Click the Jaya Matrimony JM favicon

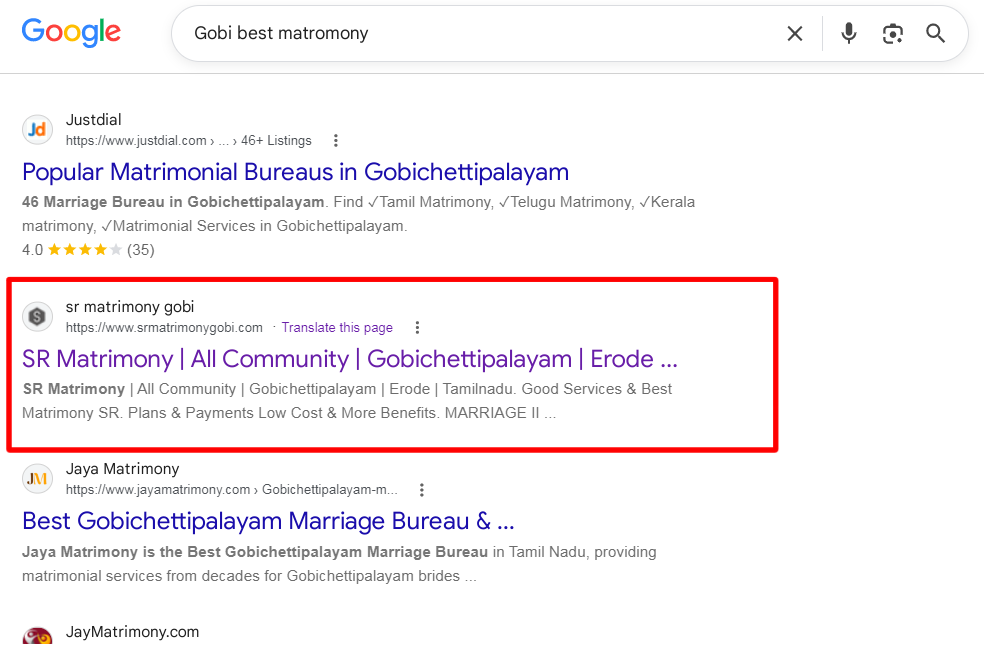pos(38,479)
